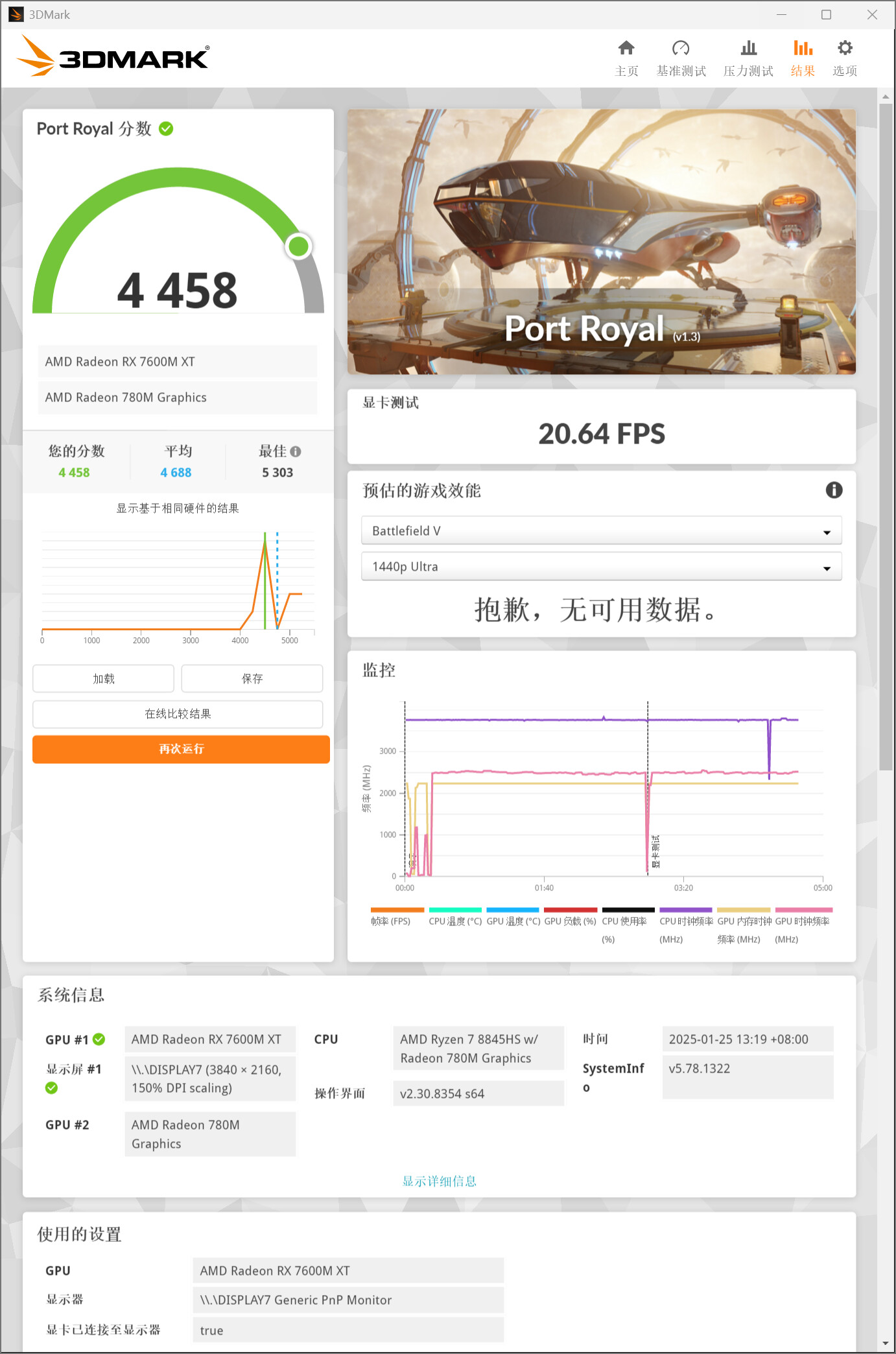Click the display #1 green check indicator

tap(52, 1088)
